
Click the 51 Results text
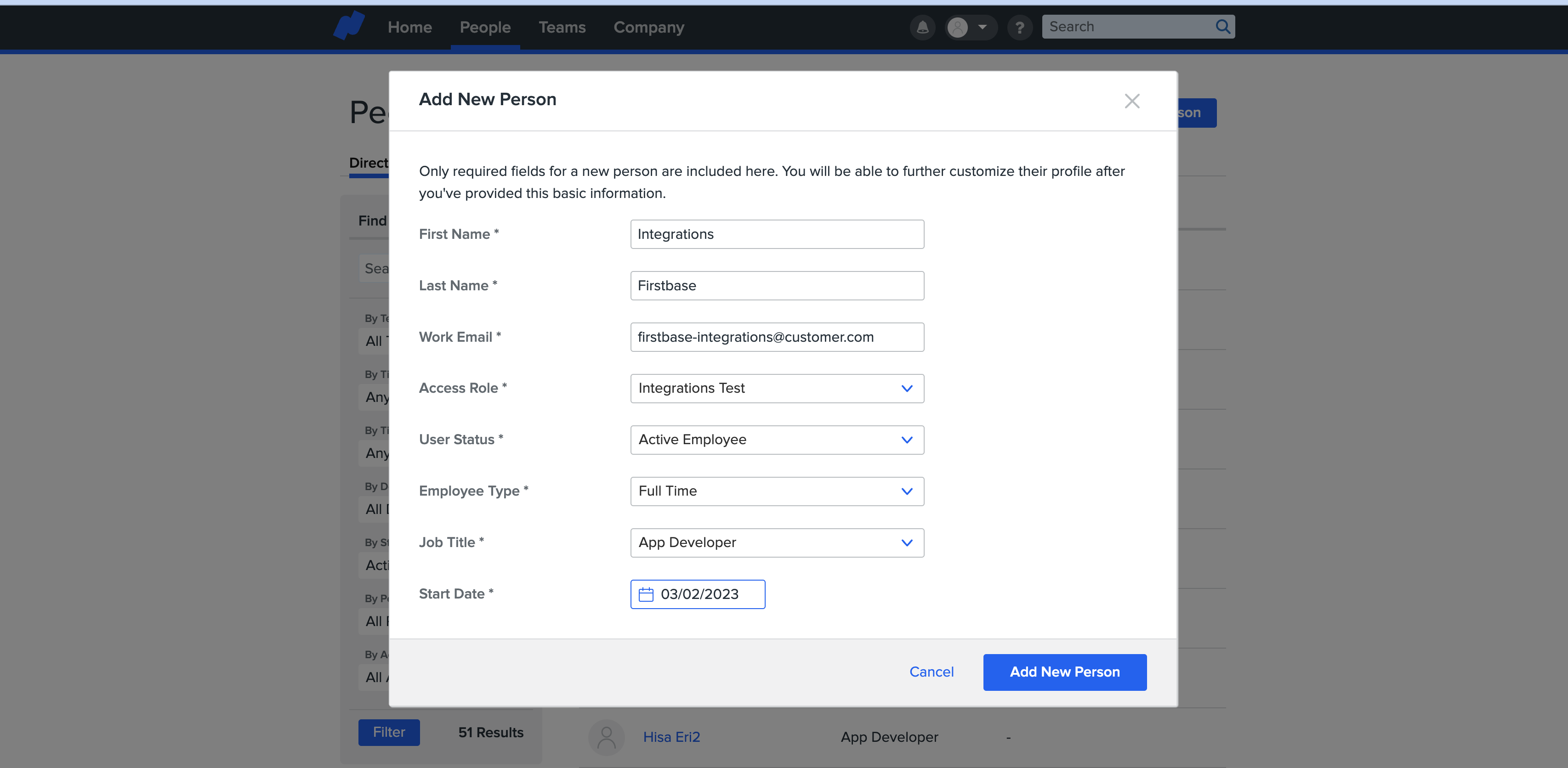[491, 733]
